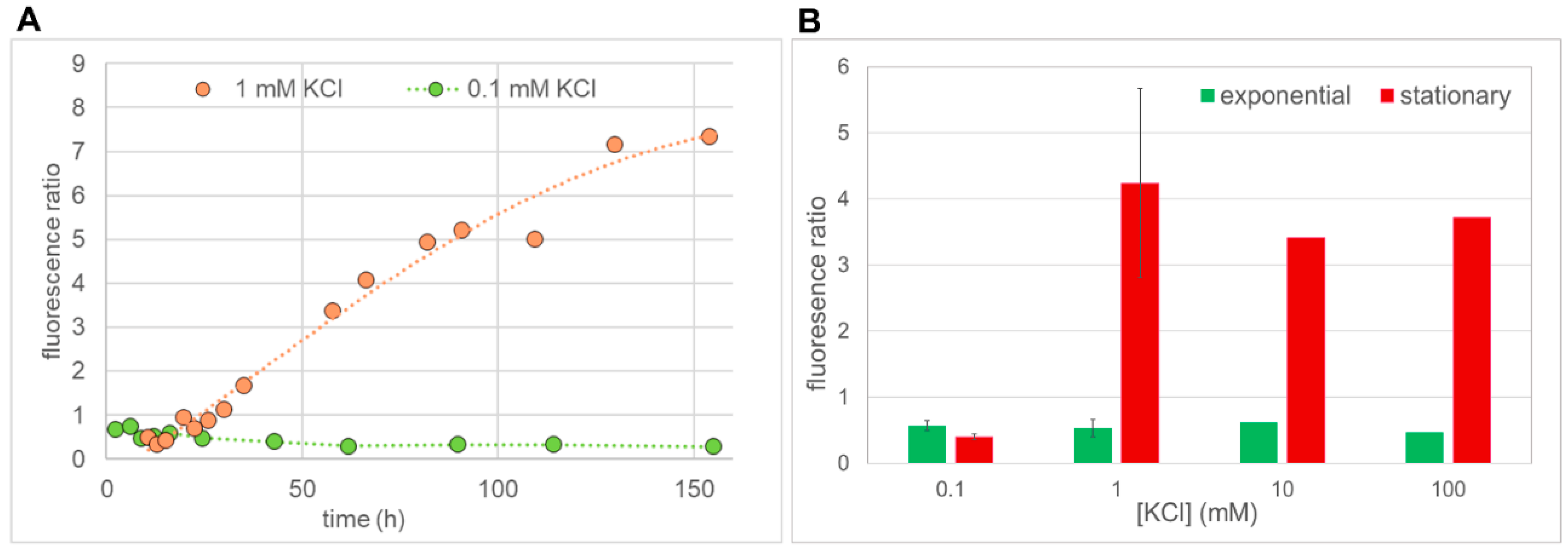
Task: Click the last green point near 155 h
Action: click(713, 446)
